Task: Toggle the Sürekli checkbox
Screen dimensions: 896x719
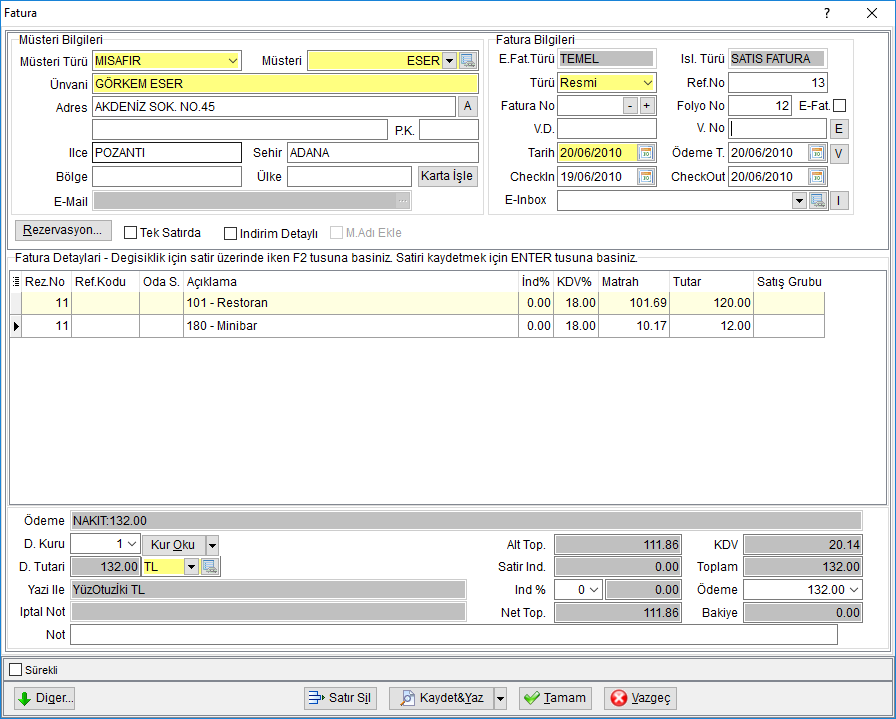Action: [15, 670]
